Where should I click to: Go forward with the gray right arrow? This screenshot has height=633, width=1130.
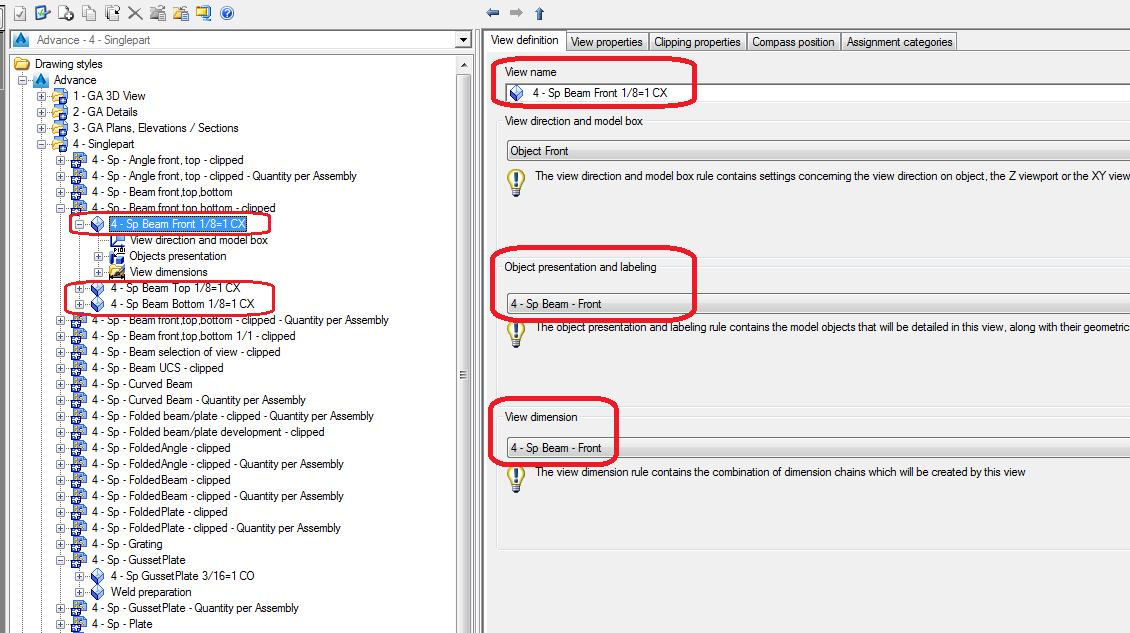coord(516,12)
